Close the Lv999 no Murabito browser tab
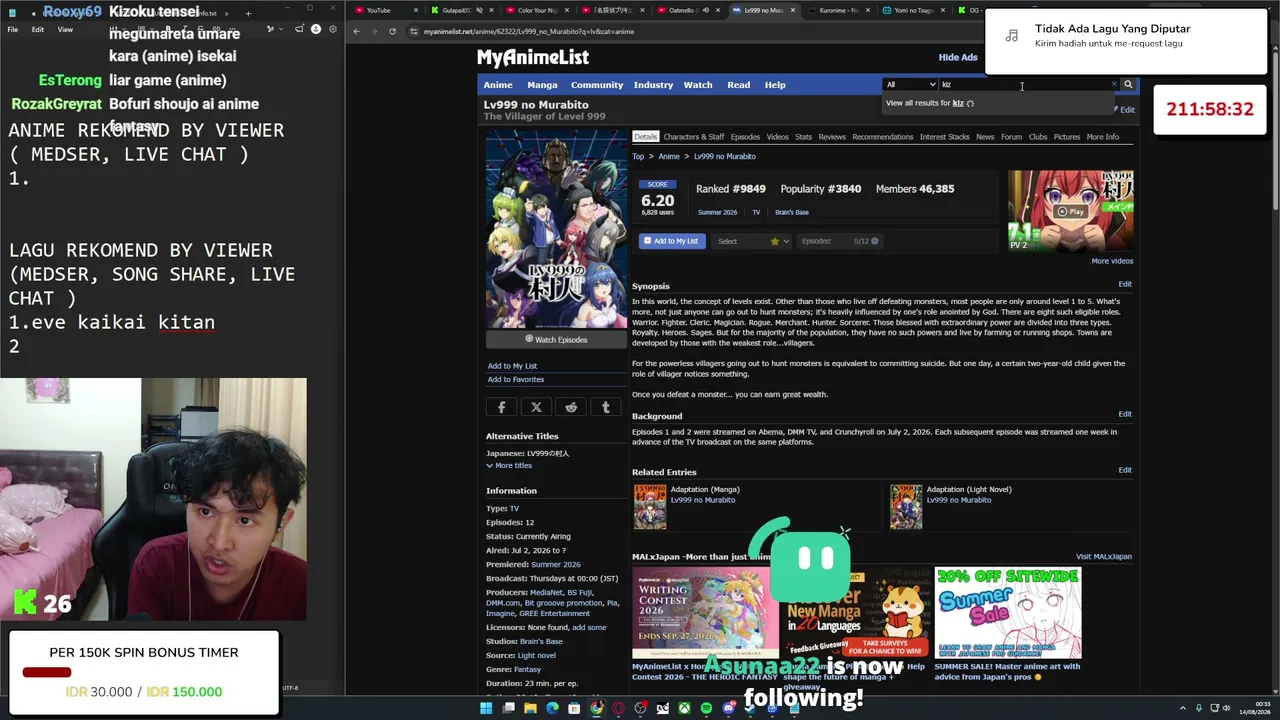Viewport: 1280px width, 720px height. pos(794,10)
